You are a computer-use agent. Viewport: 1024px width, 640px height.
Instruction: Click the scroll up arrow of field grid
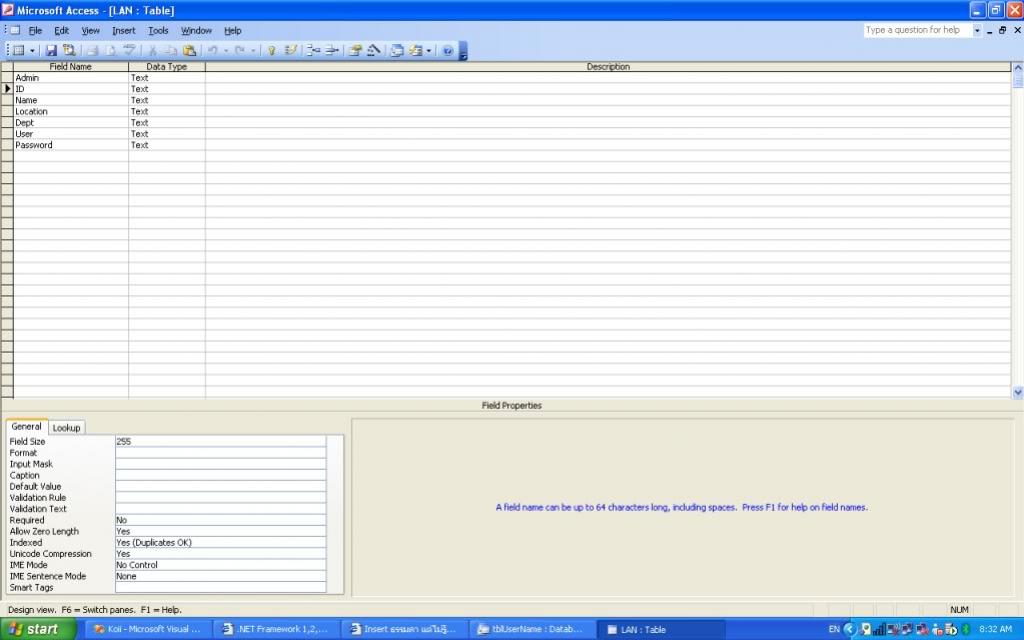point(1017,67)
